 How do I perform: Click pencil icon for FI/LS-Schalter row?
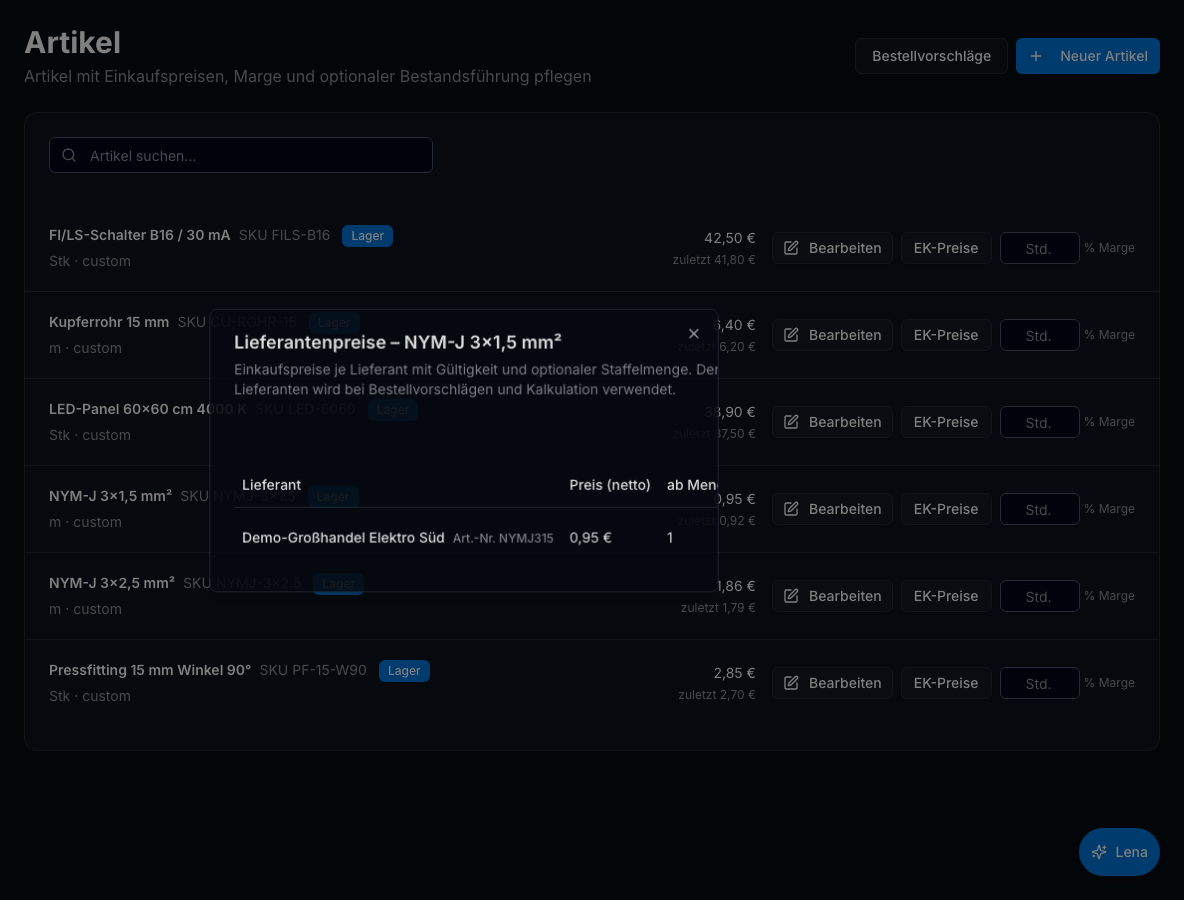click(x=791, y=248)
